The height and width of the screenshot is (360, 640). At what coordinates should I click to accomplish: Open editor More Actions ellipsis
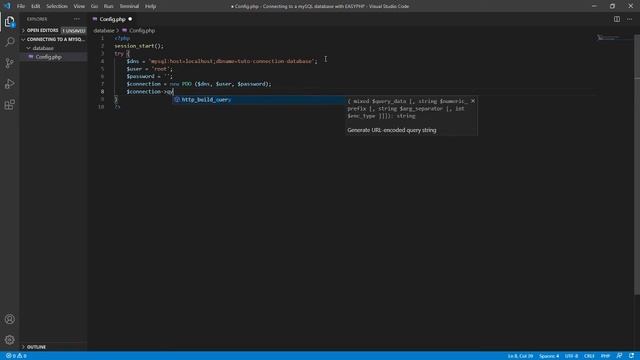pyautogui.click(x=629, y=19)
